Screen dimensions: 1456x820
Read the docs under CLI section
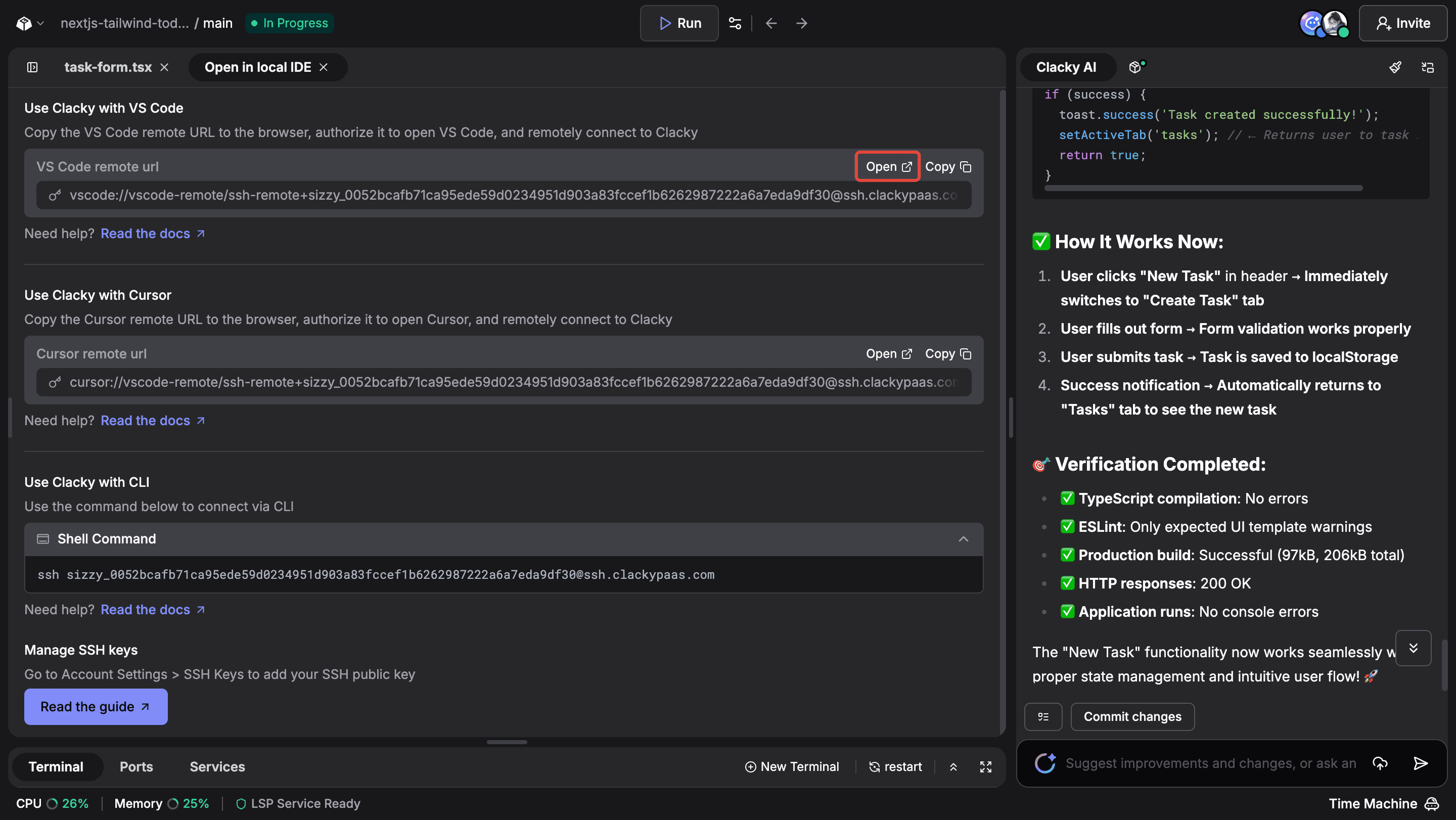[153, 610]
